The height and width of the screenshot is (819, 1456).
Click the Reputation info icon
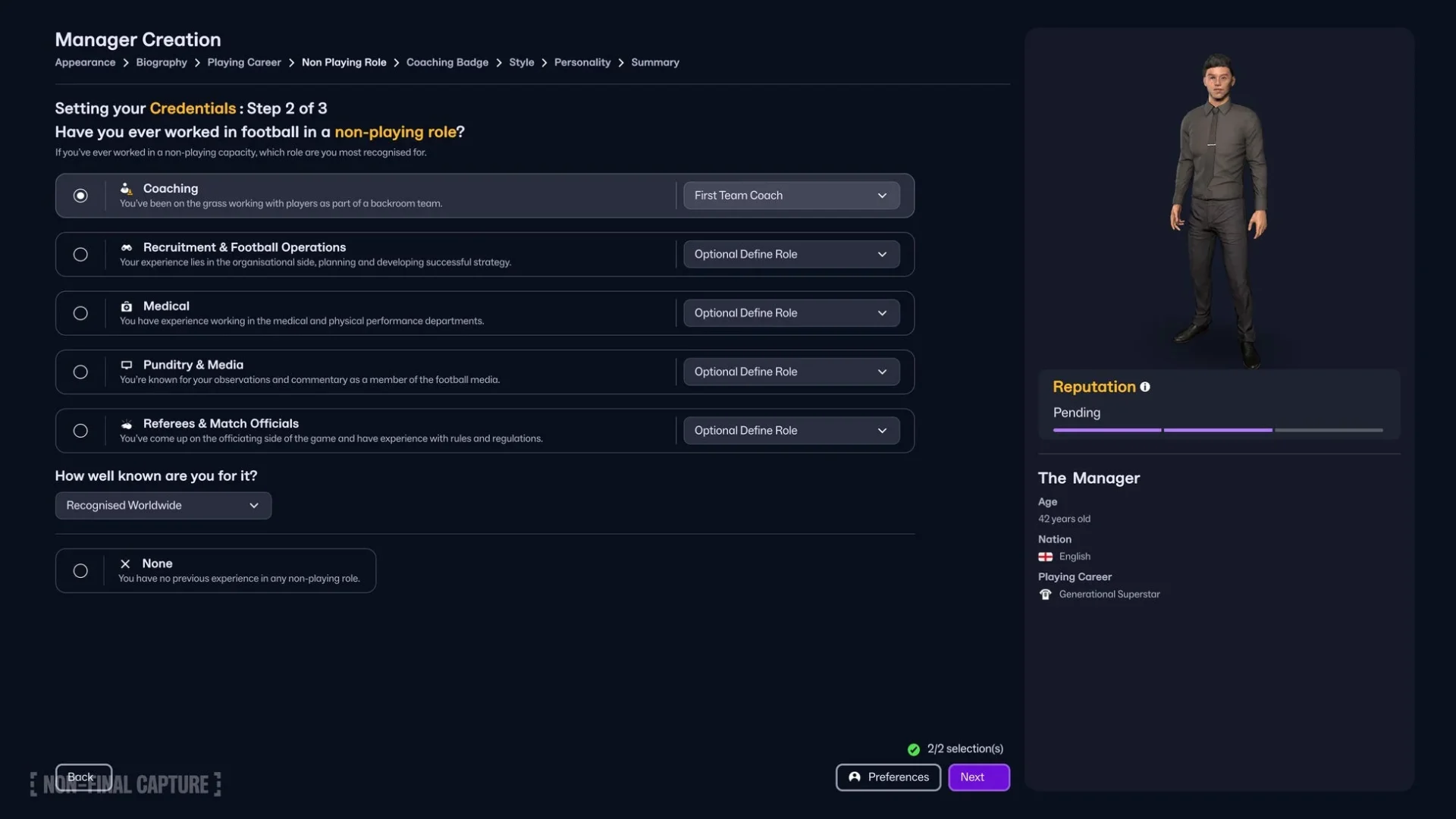(x=1145, y=387)
